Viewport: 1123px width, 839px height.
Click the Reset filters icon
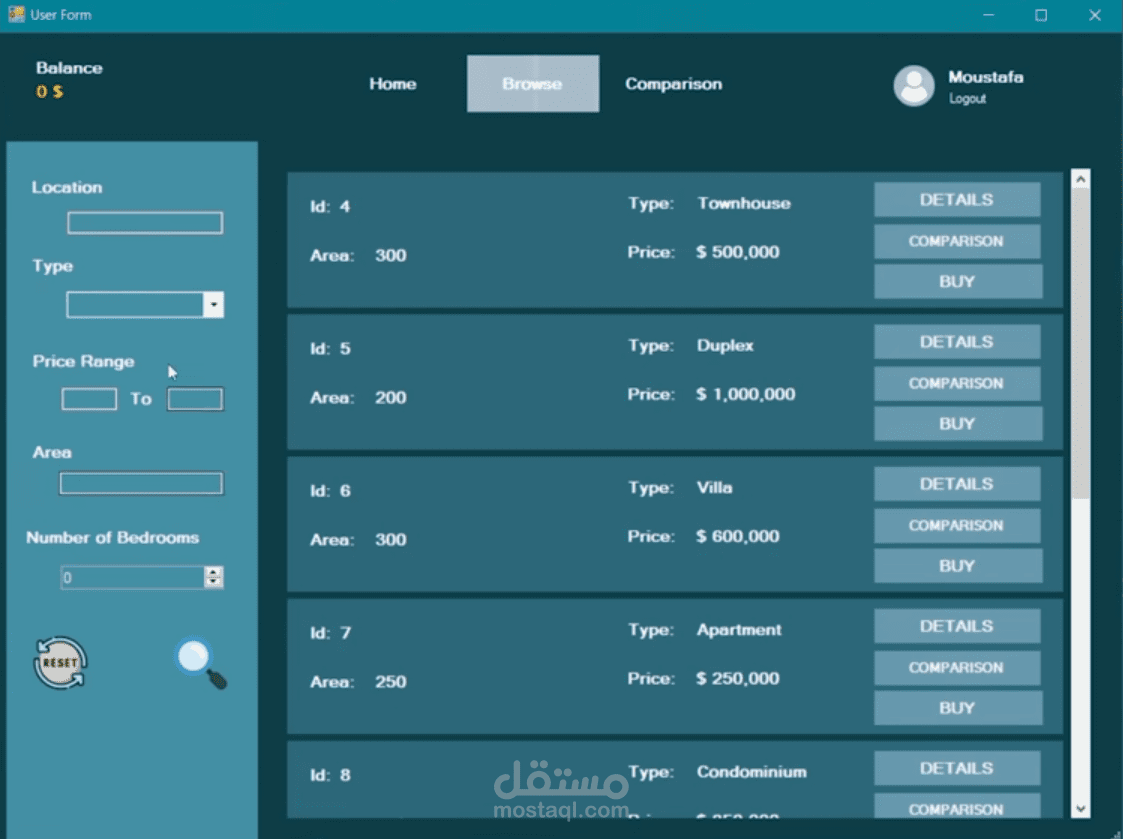(60, 663)
